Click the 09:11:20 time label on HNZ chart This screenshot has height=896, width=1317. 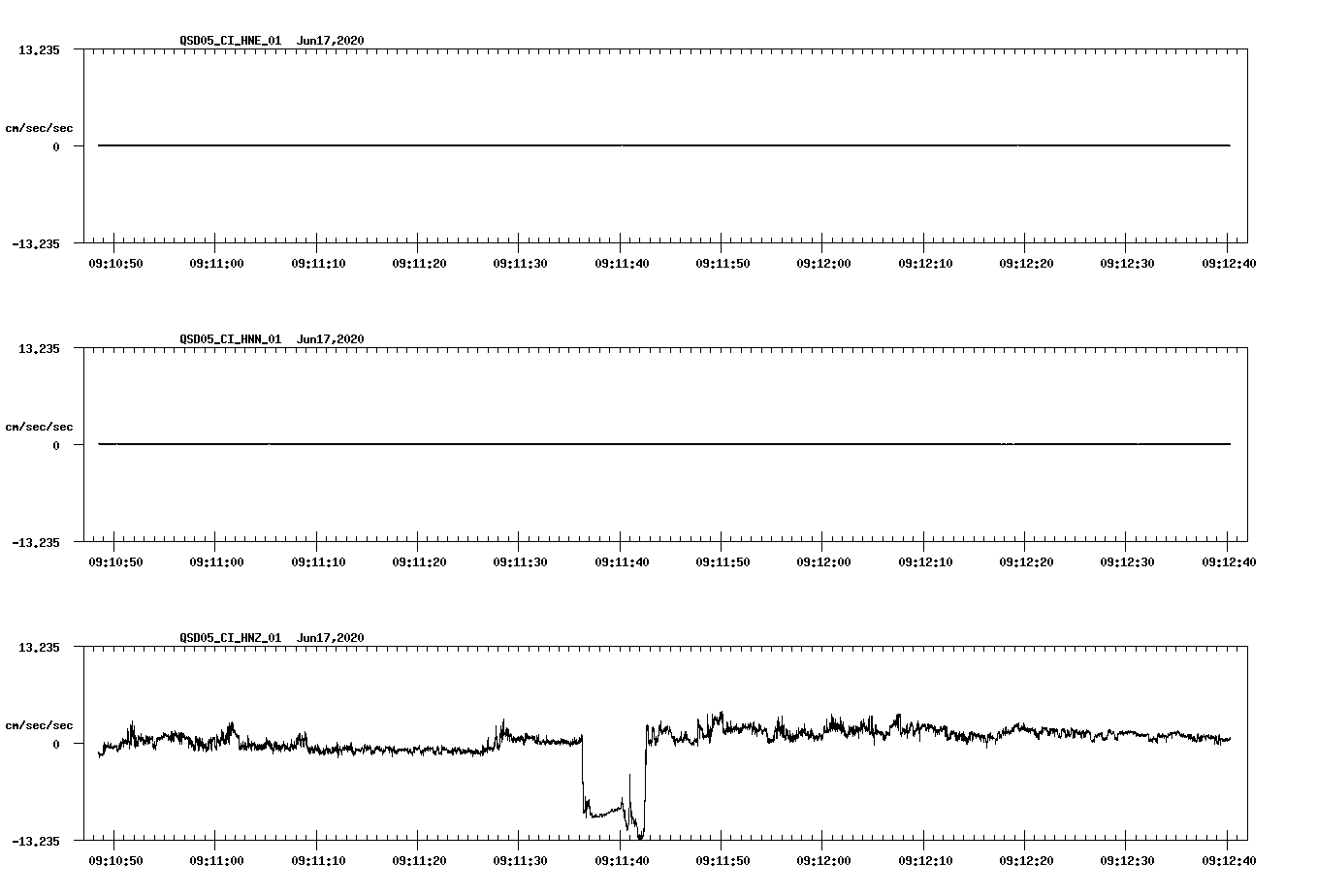[x=419, y=860]
